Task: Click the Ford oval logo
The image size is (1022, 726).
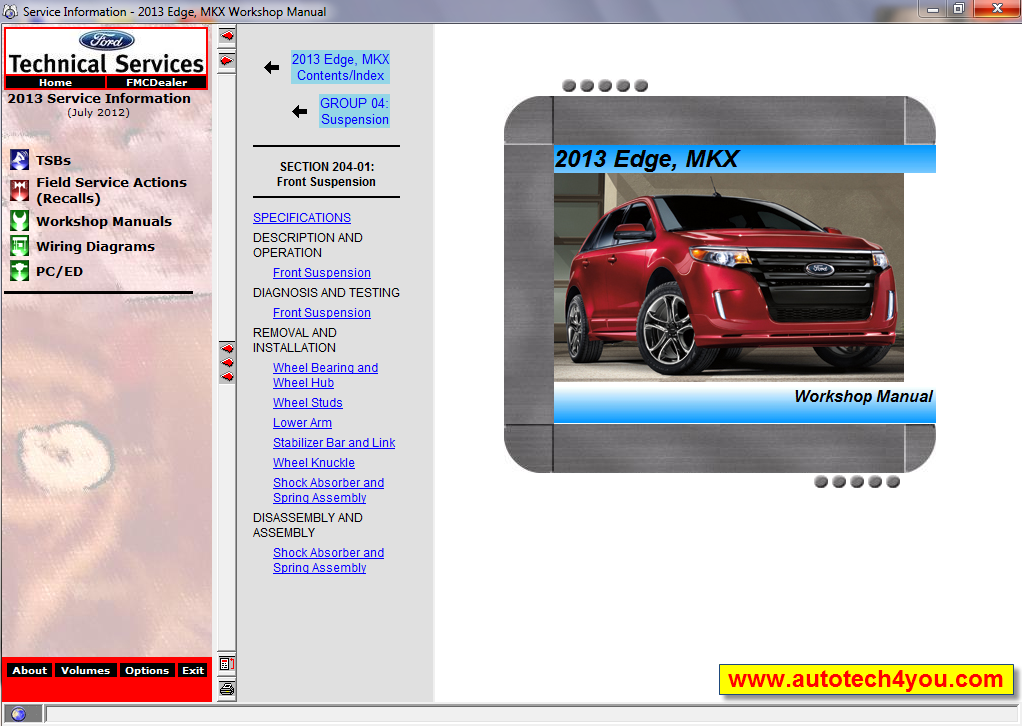Action: point(107,40)
